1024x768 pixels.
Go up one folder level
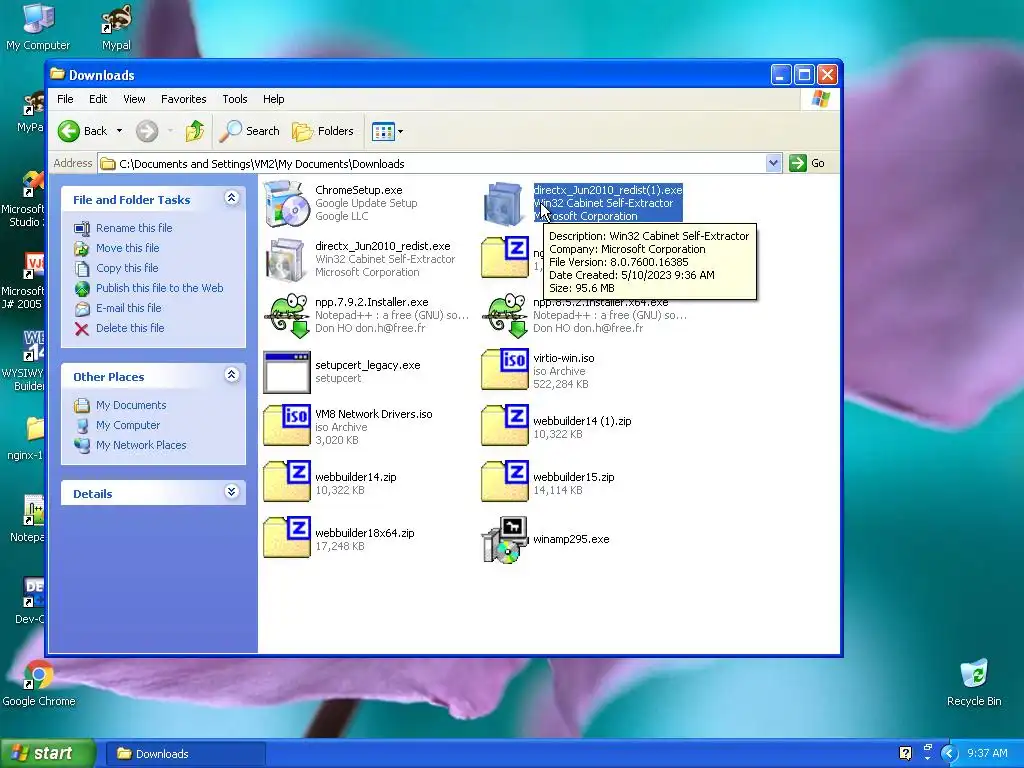click(x=194, y=131)
